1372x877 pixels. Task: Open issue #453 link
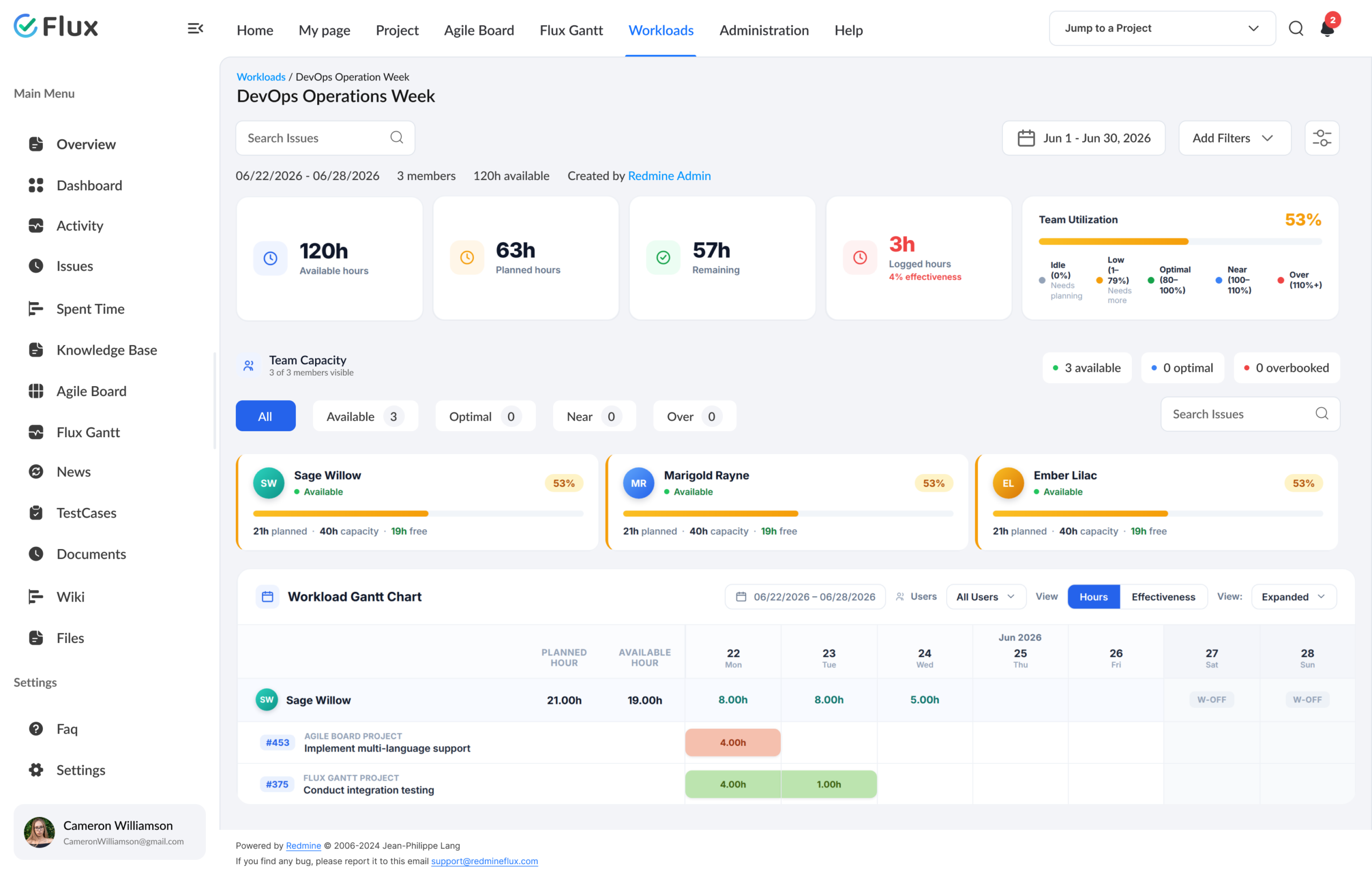[278, 743]
